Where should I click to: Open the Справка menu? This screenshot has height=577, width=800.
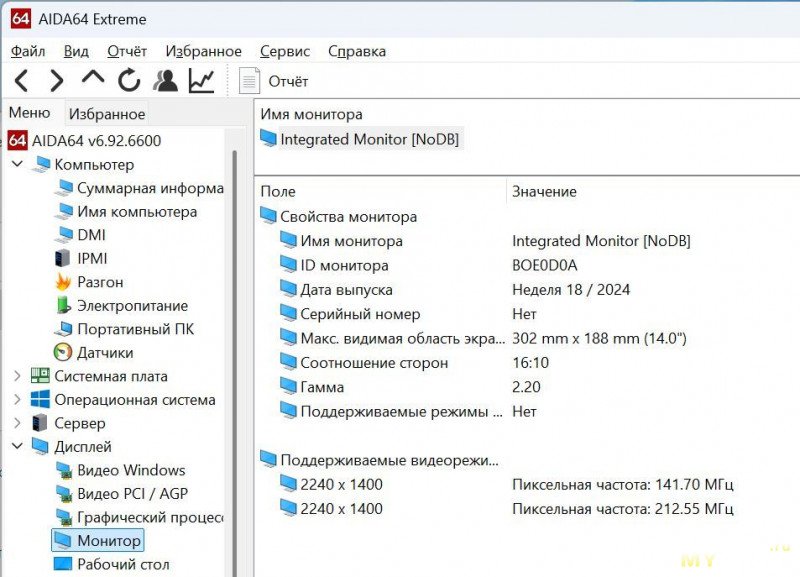pos(357,51)
